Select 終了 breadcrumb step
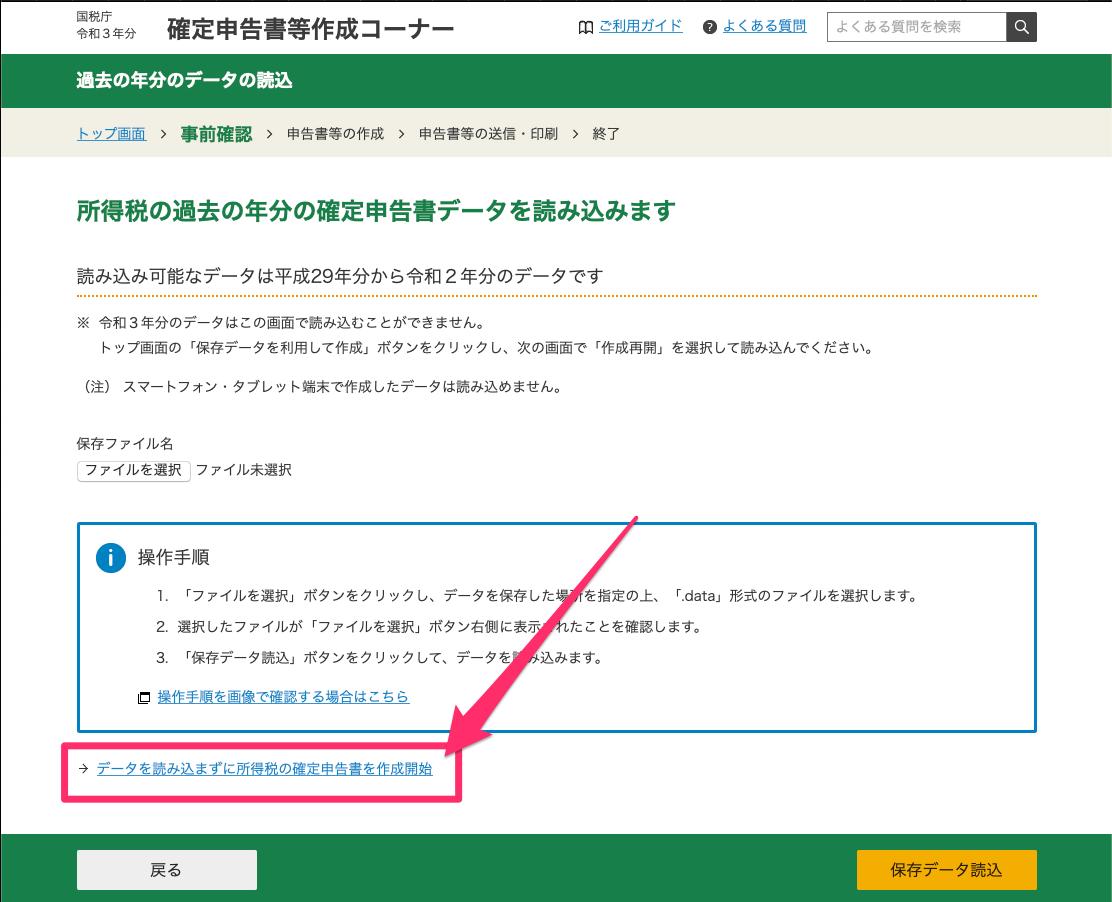The image size is (1112, 902). [606, 134]
